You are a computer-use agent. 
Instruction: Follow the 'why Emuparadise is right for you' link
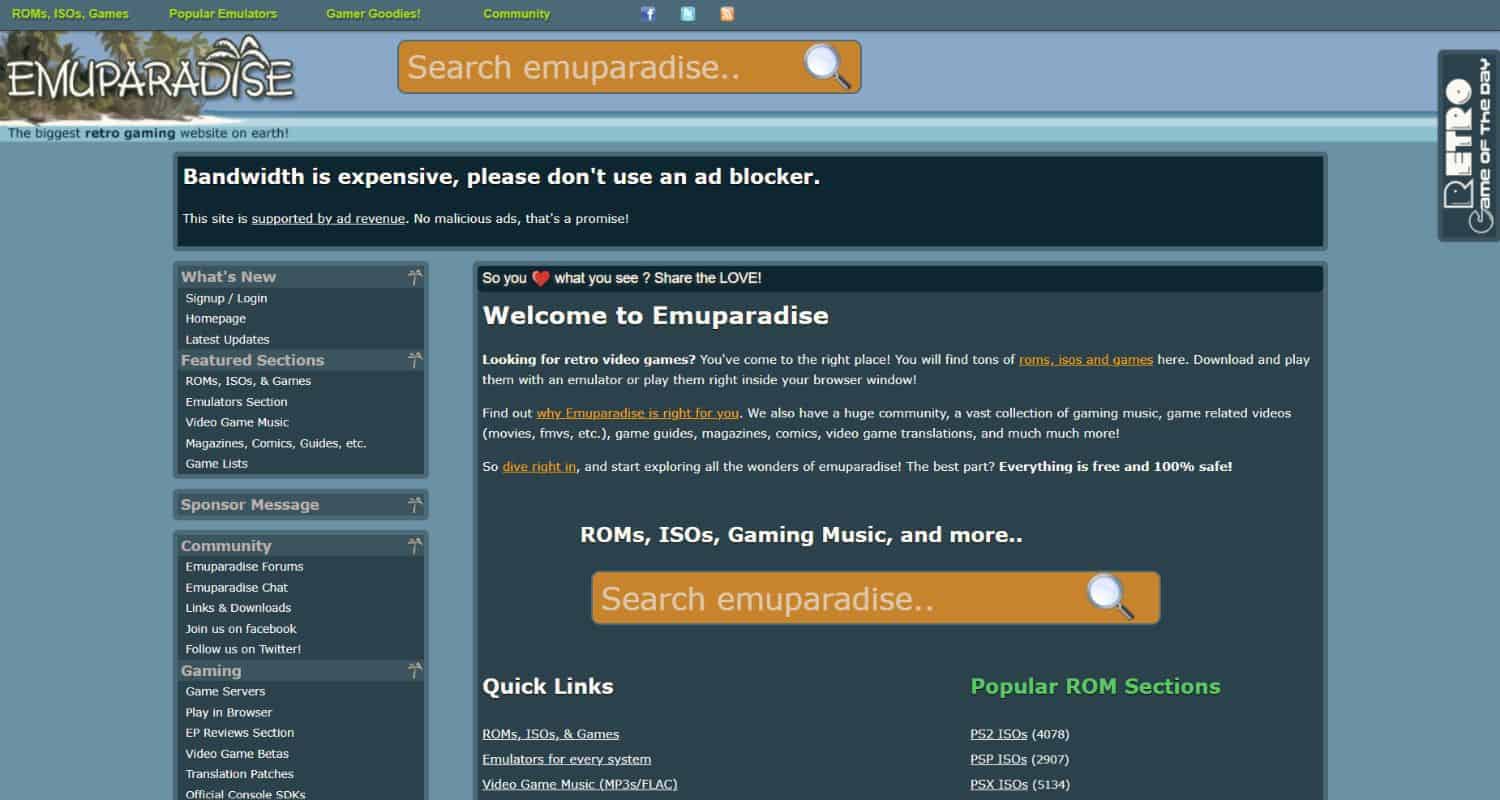point(637,413)
